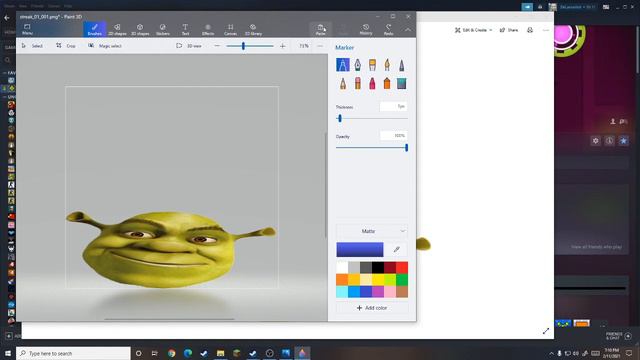
Task: Open the 3D library tab
Action: [x=253, y=29]
